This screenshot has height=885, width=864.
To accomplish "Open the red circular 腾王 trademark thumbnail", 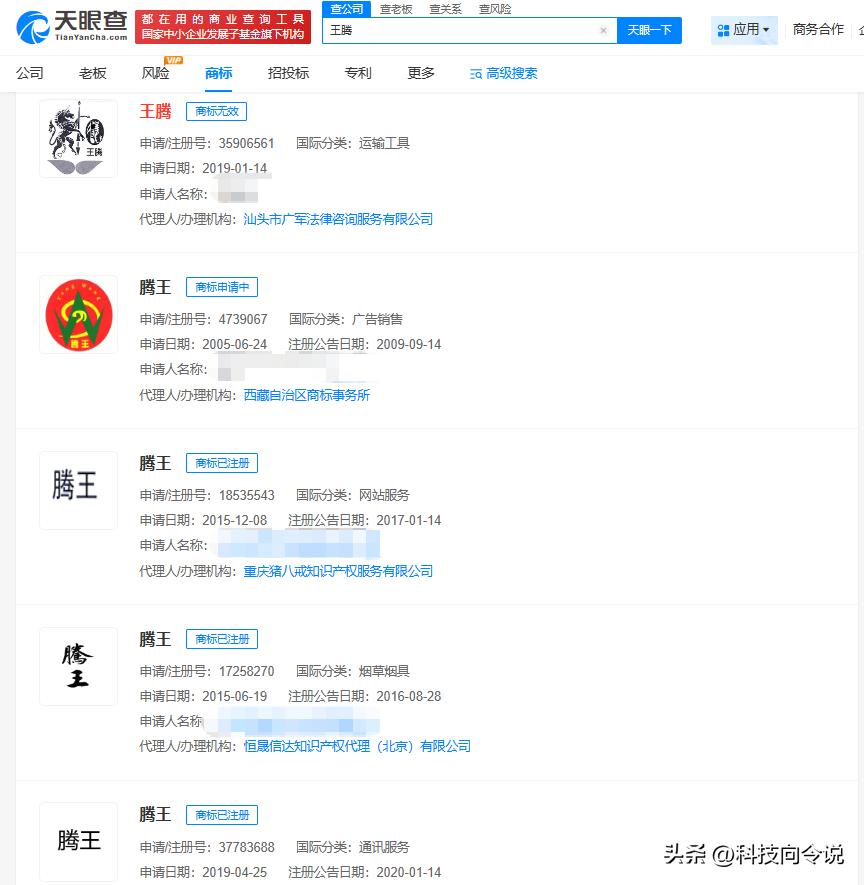I will pyautogui.click(x=78, y=315).
